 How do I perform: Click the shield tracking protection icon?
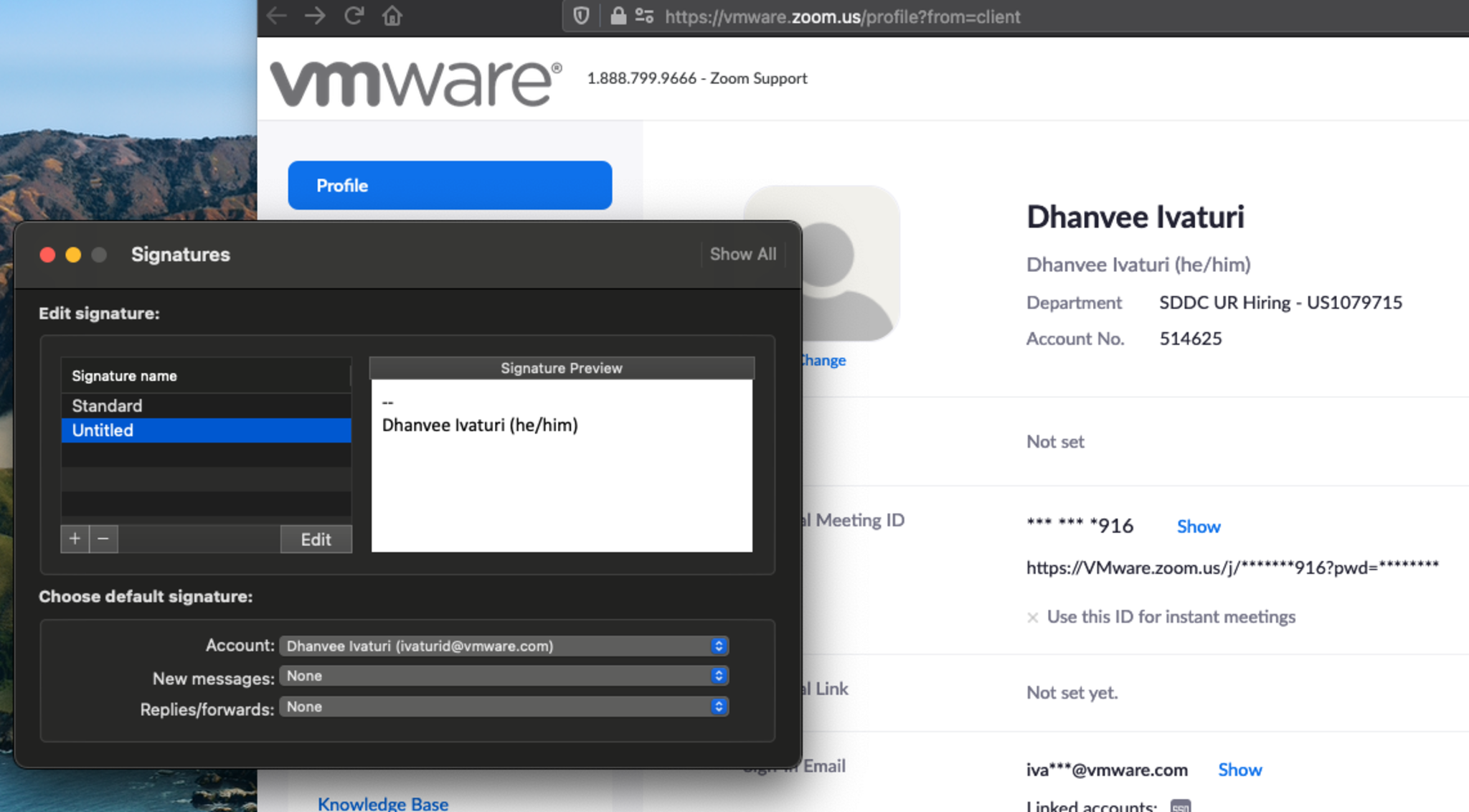click(x=581, y=16)
